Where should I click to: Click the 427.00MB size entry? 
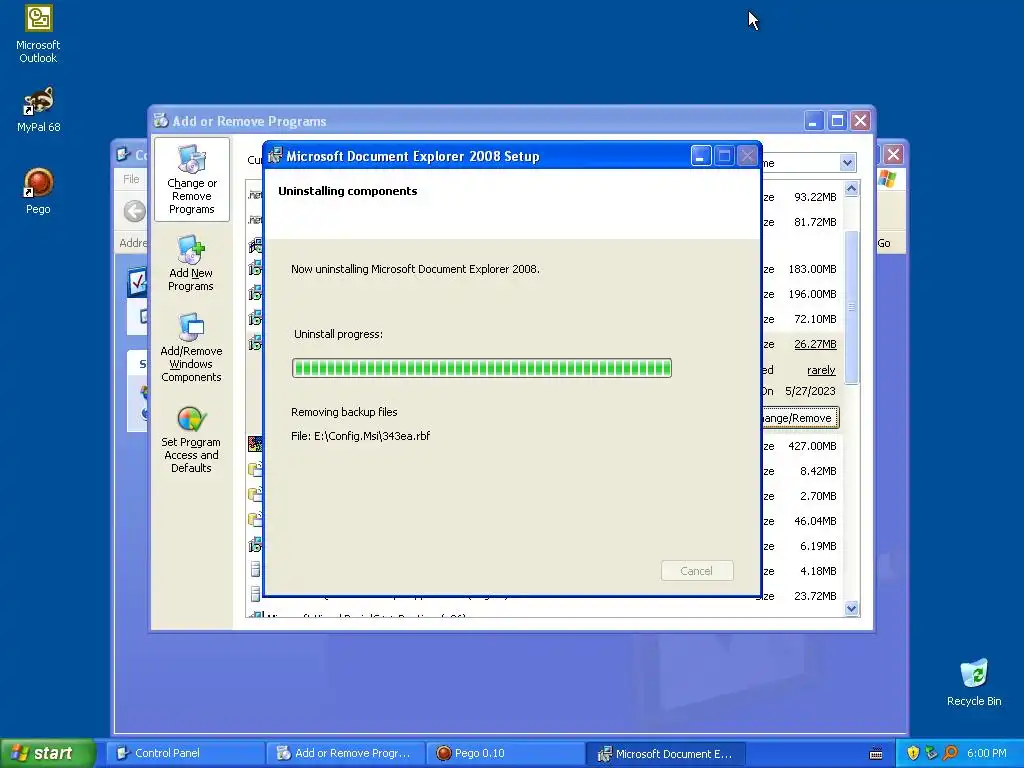coord(812,446)
